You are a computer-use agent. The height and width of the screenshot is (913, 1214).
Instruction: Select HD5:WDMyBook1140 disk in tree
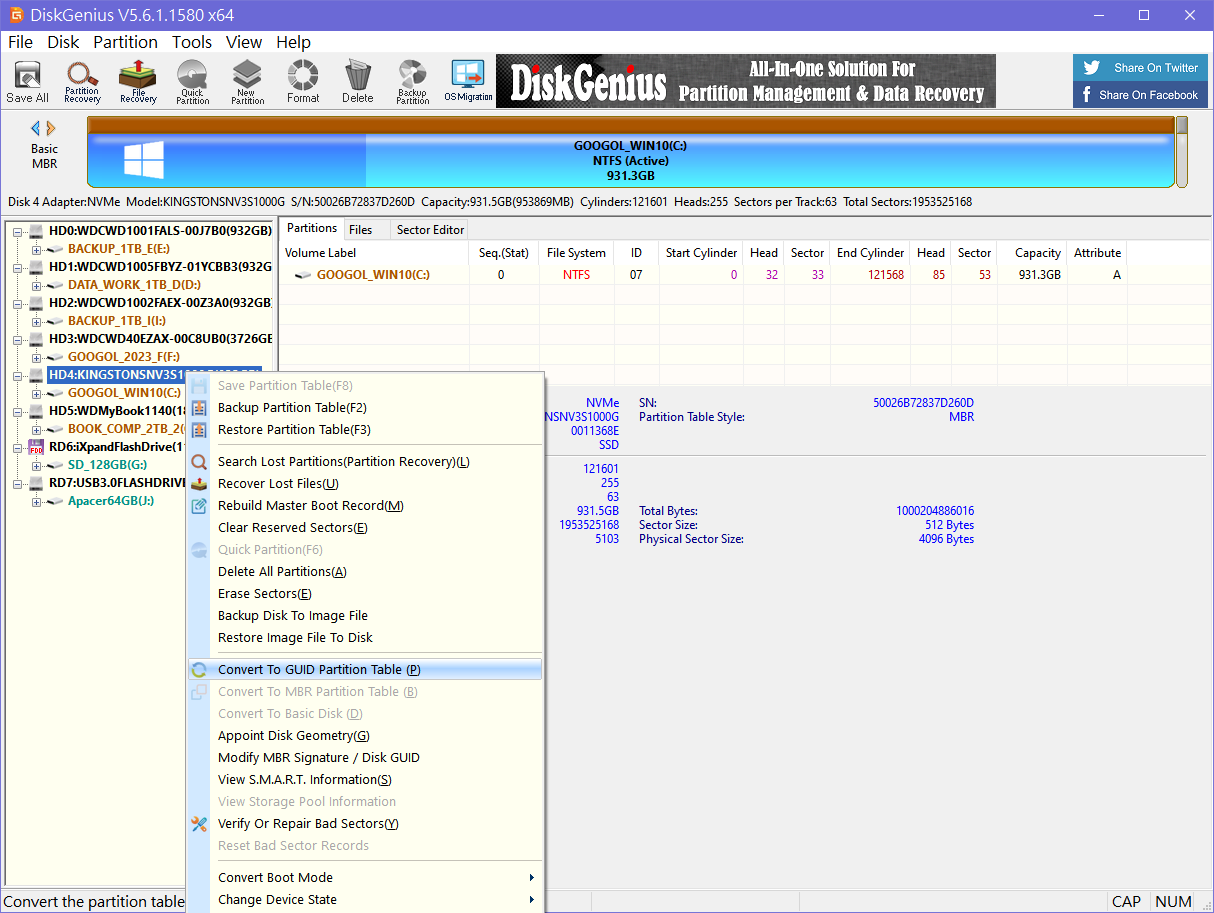(x=119, y=411)
